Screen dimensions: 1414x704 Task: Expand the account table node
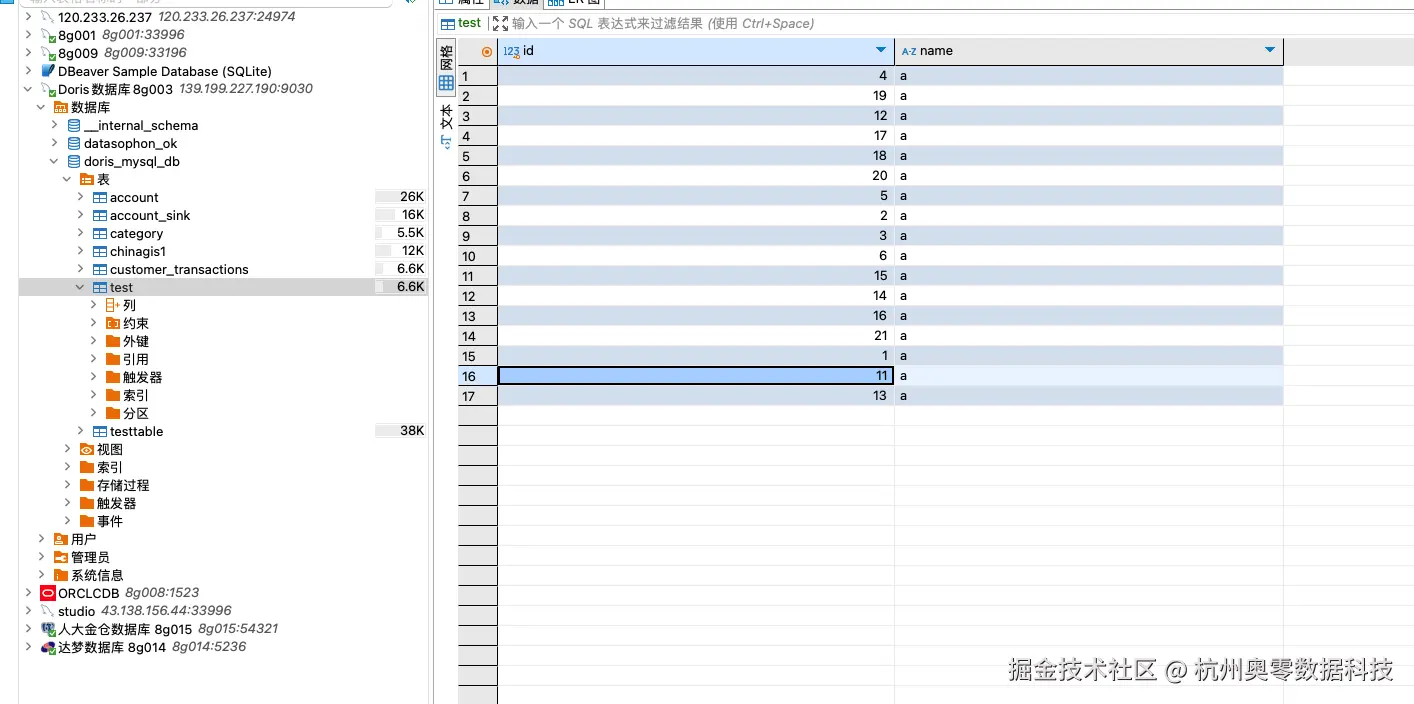(x=80, y=197)
